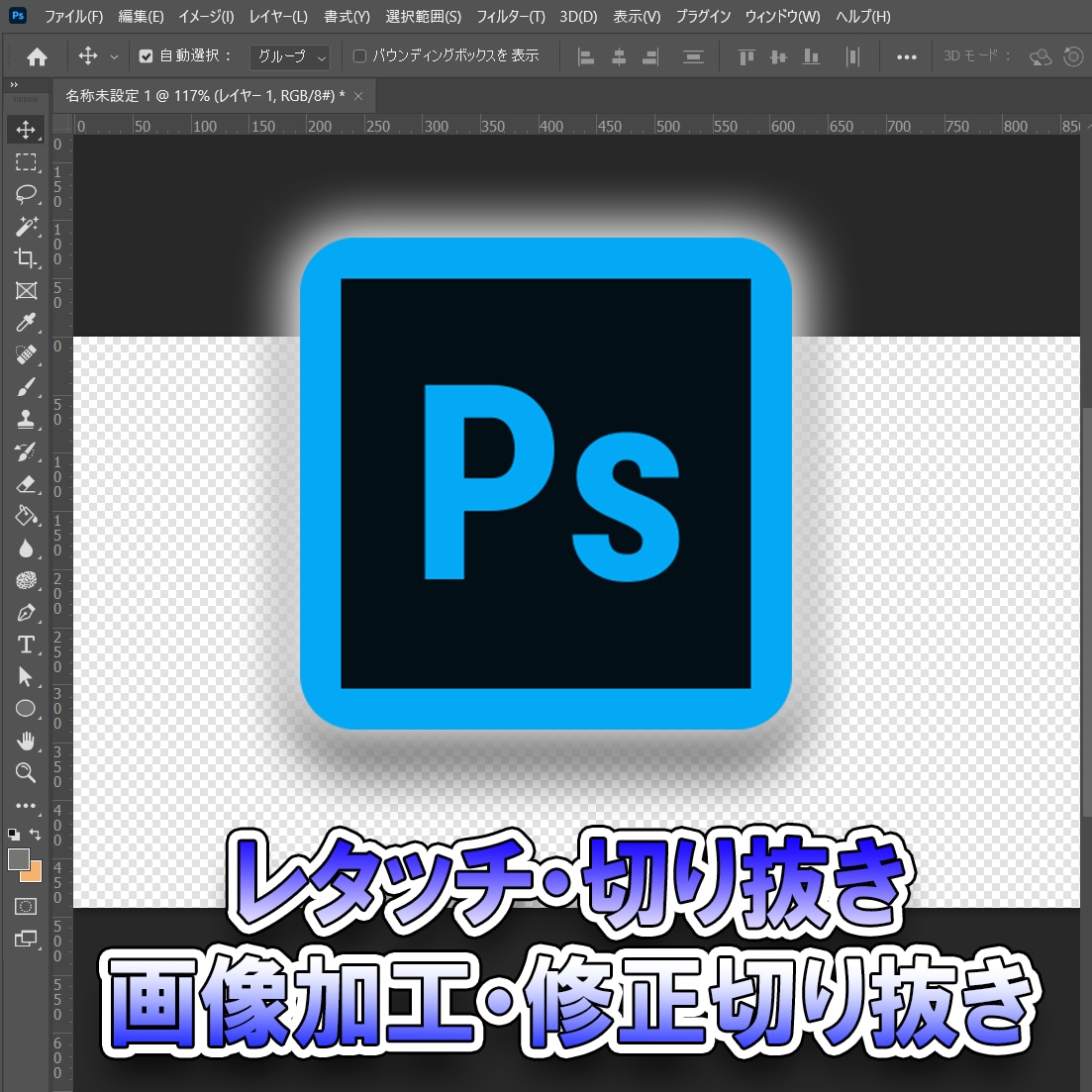
Task: Open the グループ auto-select dropdown
Action: pyautogui.click(x=290, y=57)
